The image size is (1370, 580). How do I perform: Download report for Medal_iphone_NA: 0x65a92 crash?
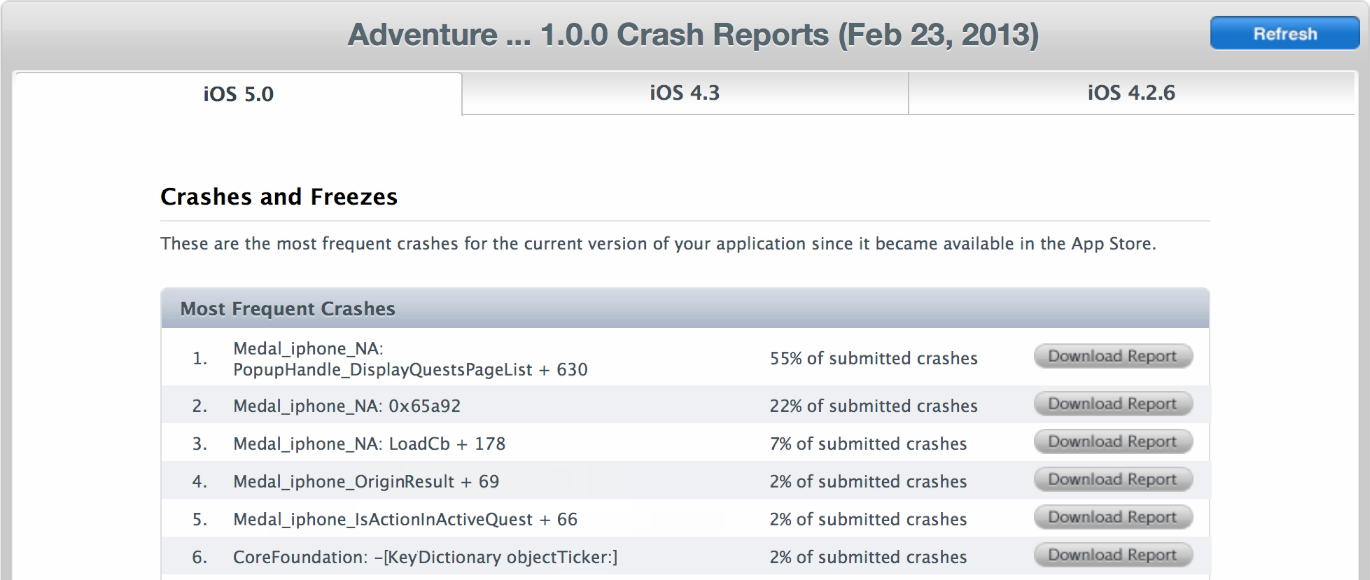click(1112, 404)
